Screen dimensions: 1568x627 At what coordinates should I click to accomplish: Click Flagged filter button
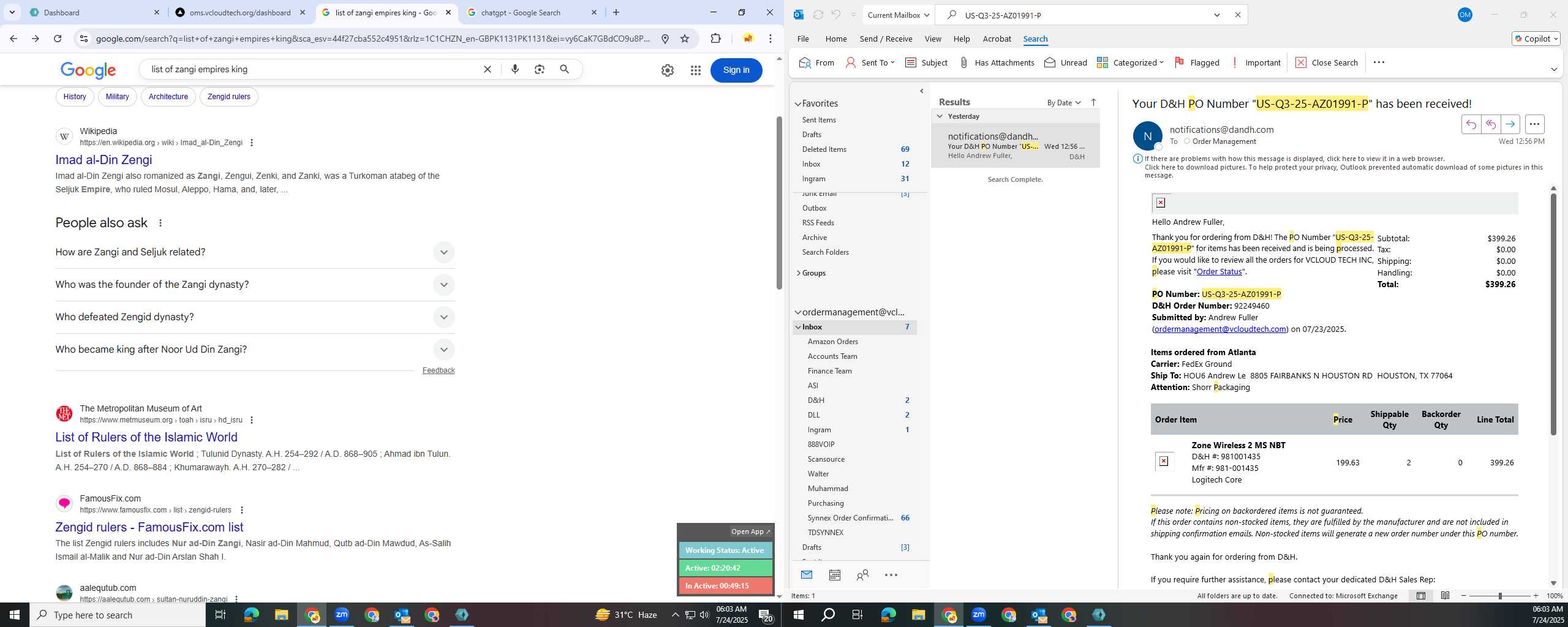1197,62
